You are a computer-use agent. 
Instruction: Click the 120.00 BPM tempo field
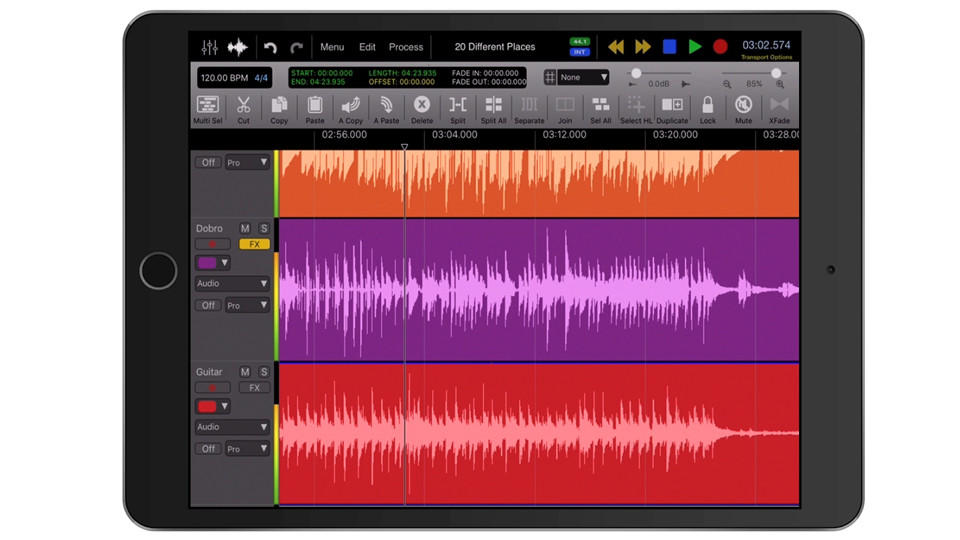(x=224, y=78)
